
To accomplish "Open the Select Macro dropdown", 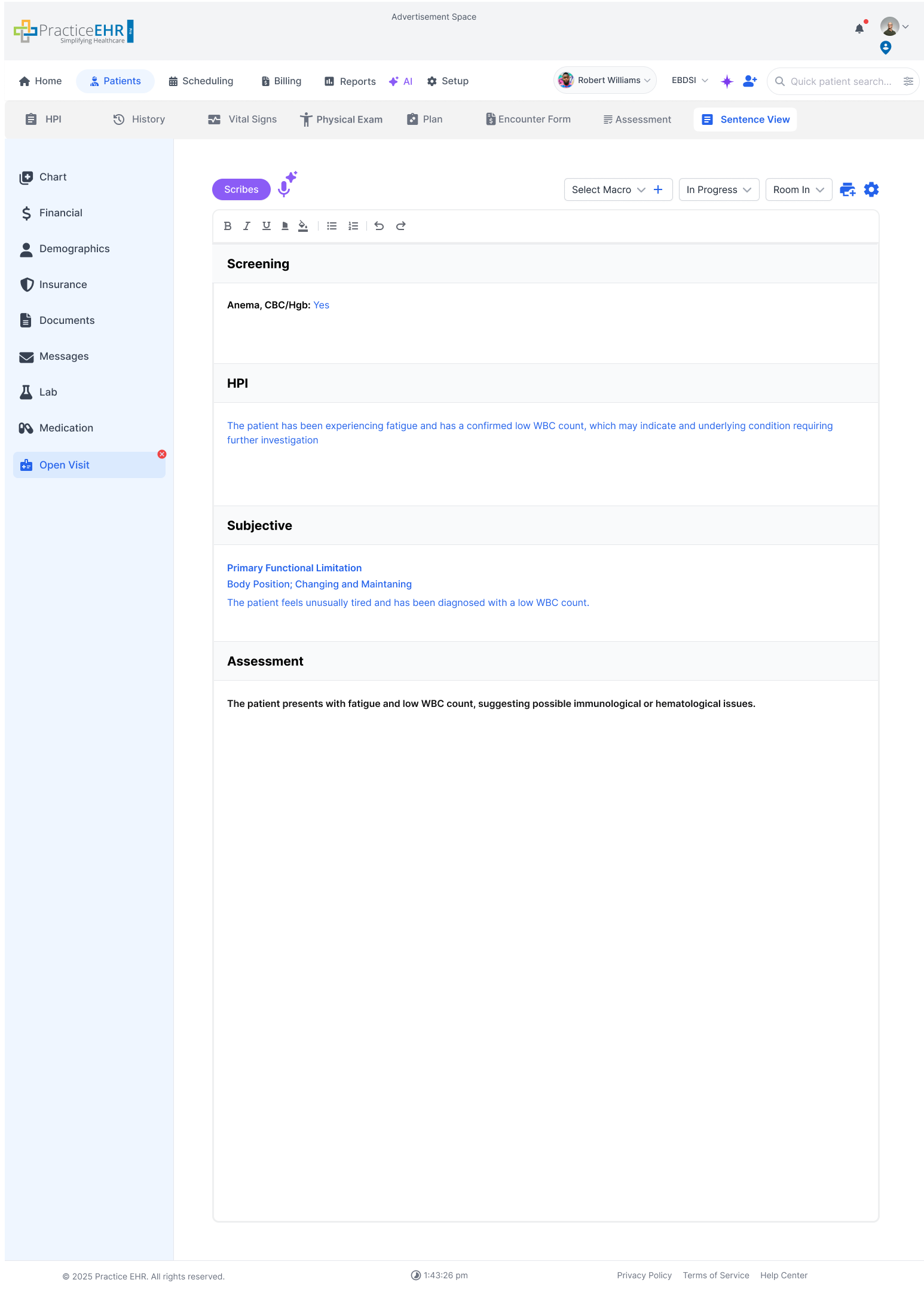I will [x=608, y=189].
